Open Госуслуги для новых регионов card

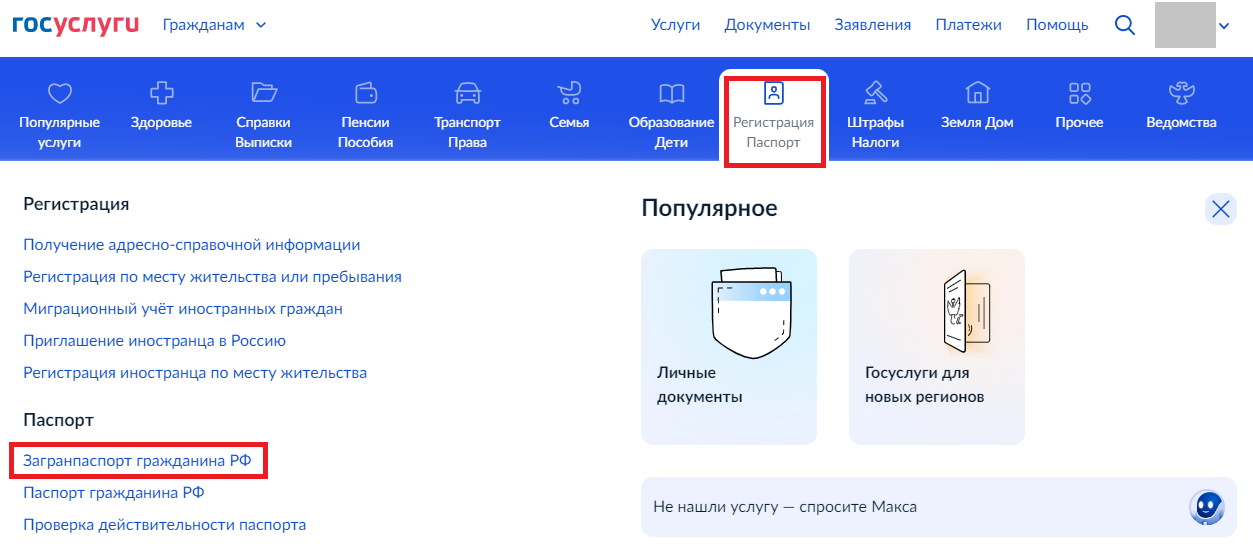[x=937, y=347]
